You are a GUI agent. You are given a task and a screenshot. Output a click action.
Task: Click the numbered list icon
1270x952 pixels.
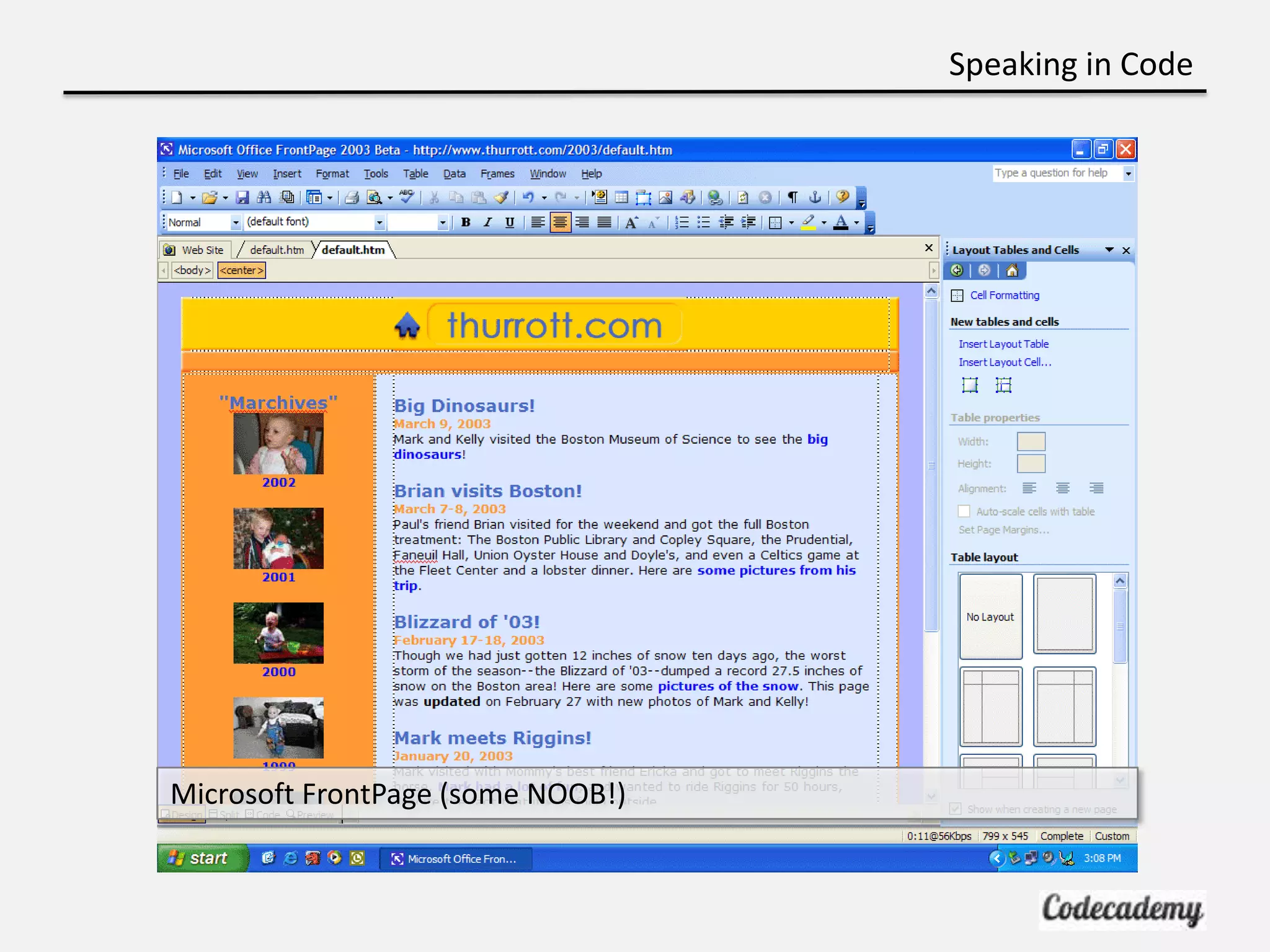tap(682, 223)
